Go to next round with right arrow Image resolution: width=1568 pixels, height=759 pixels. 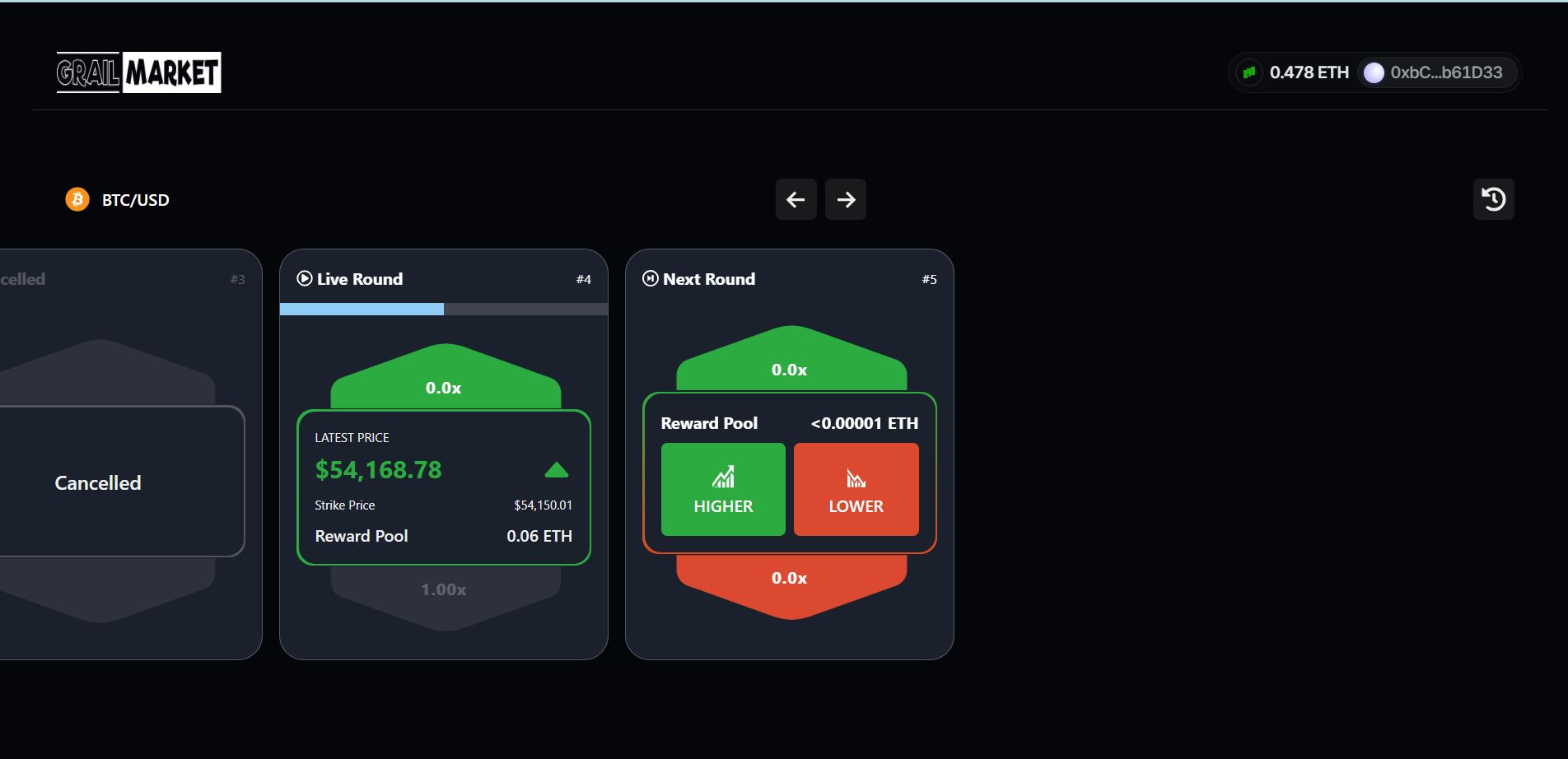tap(846, 199)
